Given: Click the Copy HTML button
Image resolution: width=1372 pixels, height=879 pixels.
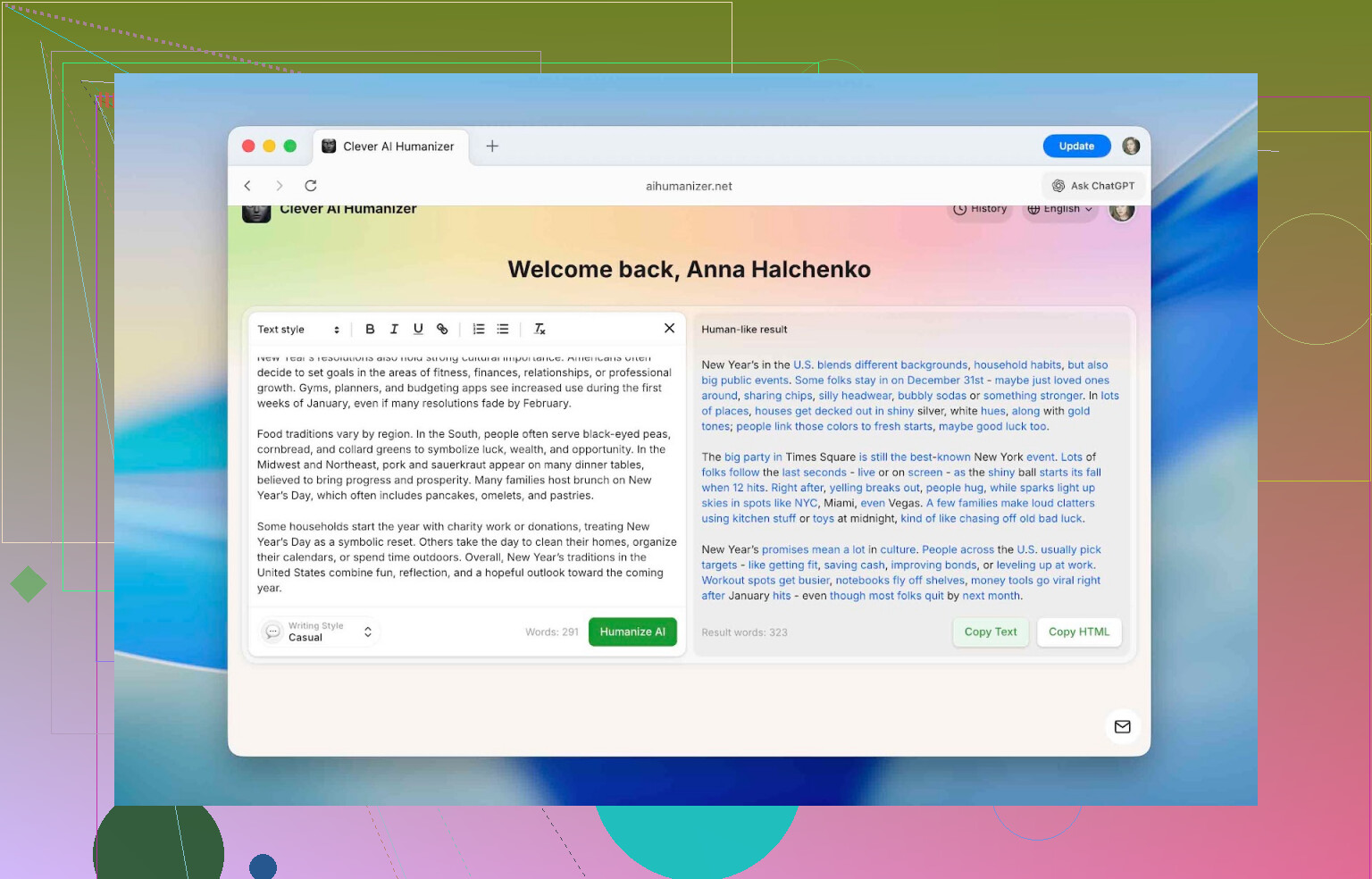Looking at the screenshot, I should tap(1078, 632).
